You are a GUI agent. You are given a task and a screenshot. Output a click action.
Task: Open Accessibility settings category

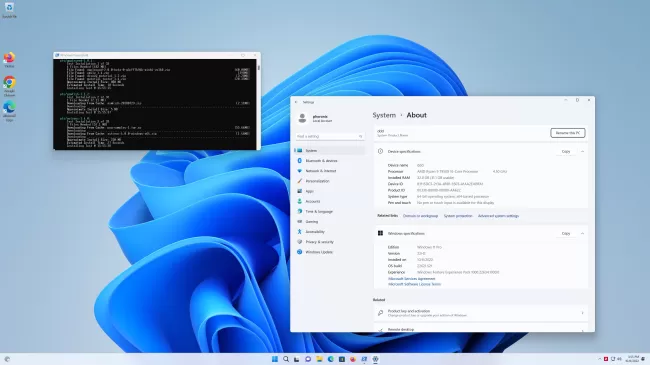330,232
